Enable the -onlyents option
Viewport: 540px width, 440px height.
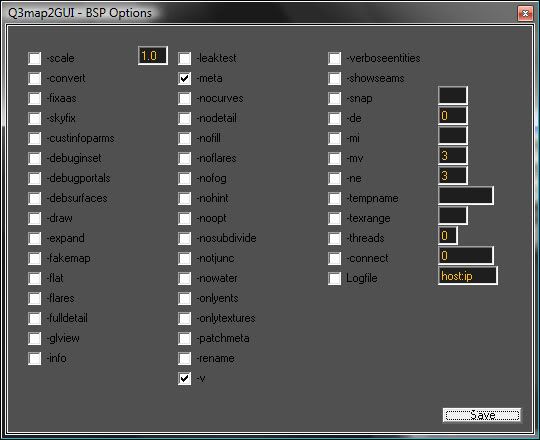pos(185,298)
